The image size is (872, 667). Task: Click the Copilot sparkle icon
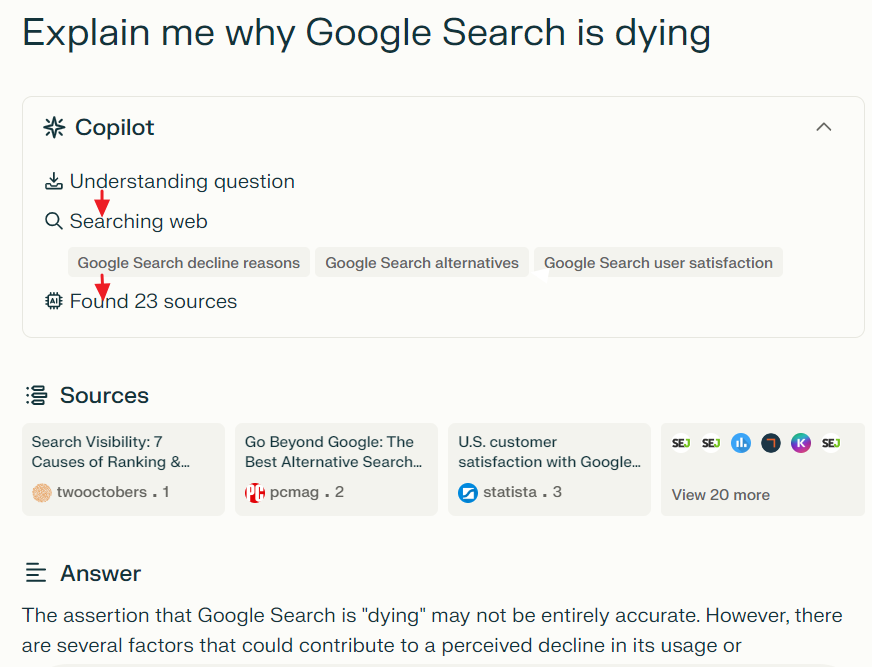54,127
